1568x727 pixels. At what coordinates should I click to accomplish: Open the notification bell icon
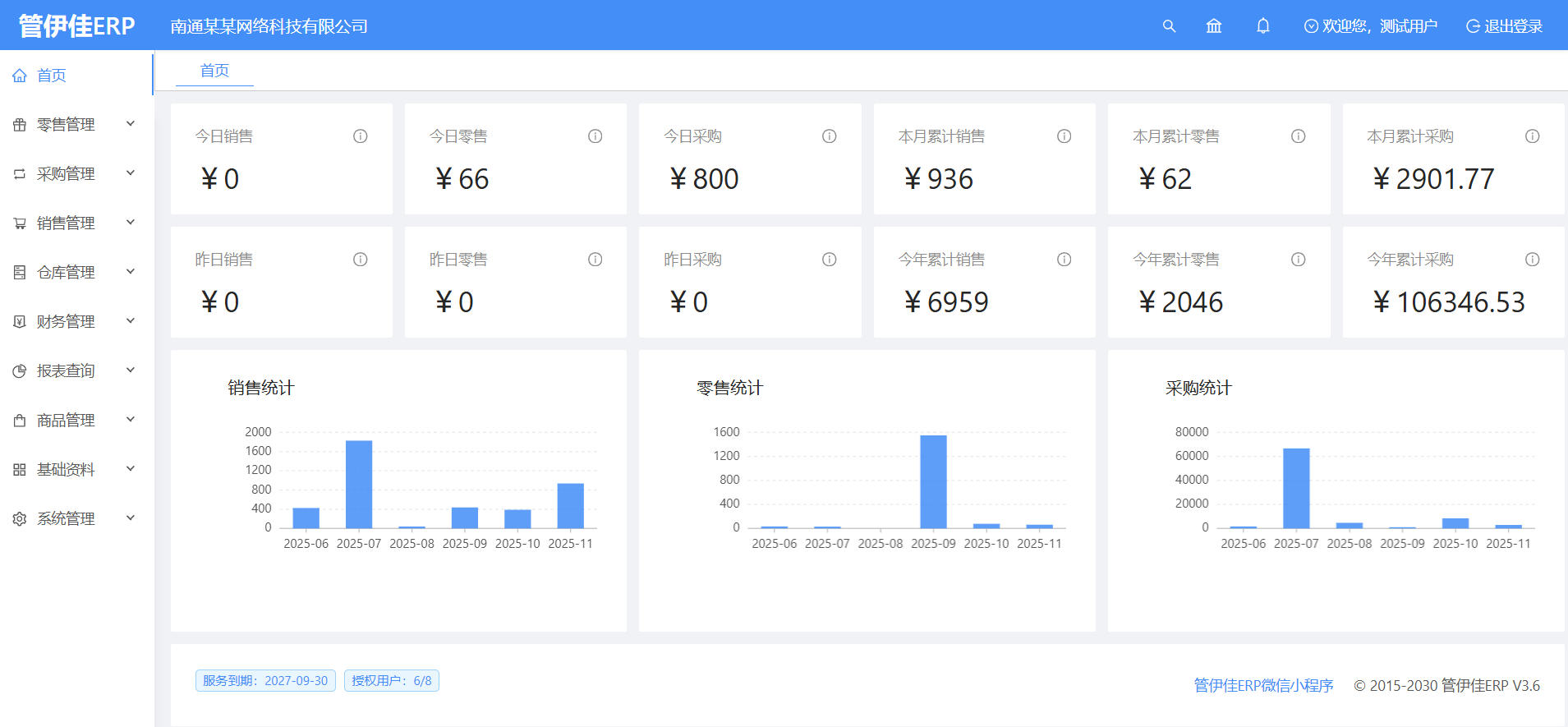coord(1263,26)
